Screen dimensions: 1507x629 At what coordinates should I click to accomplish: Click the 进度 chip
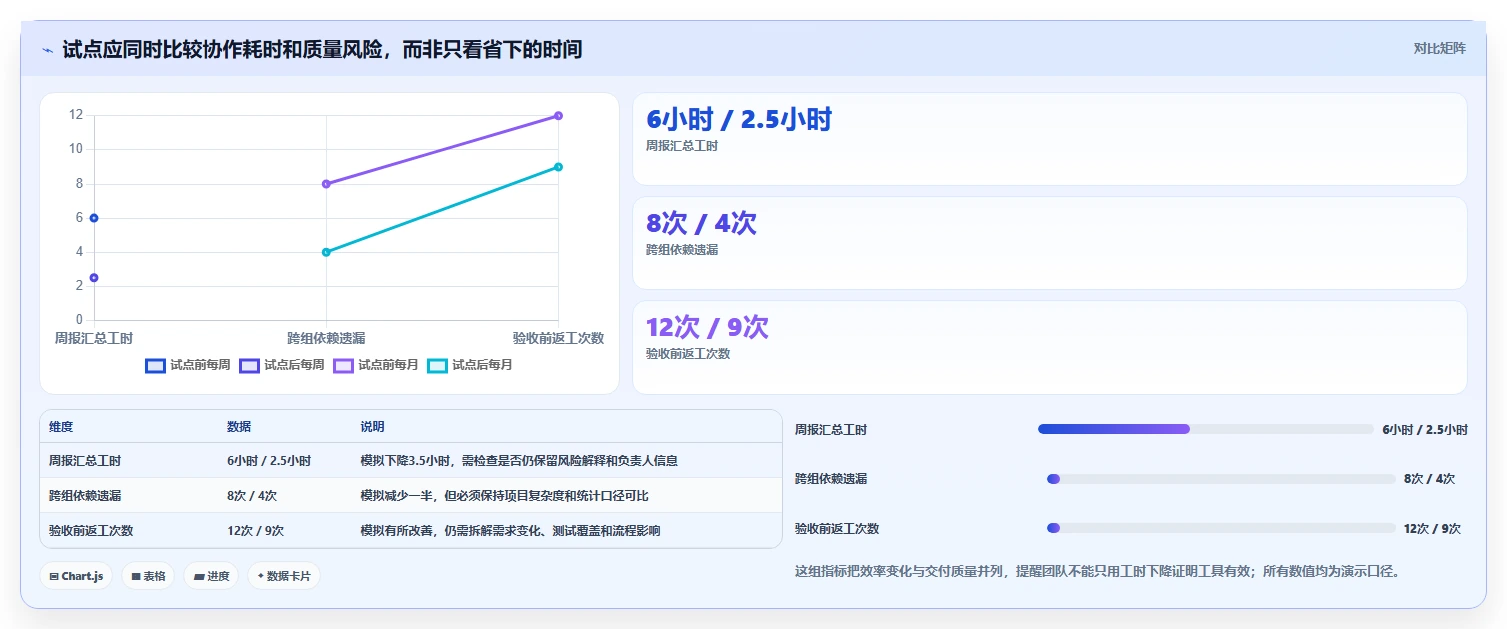[211, 576]
